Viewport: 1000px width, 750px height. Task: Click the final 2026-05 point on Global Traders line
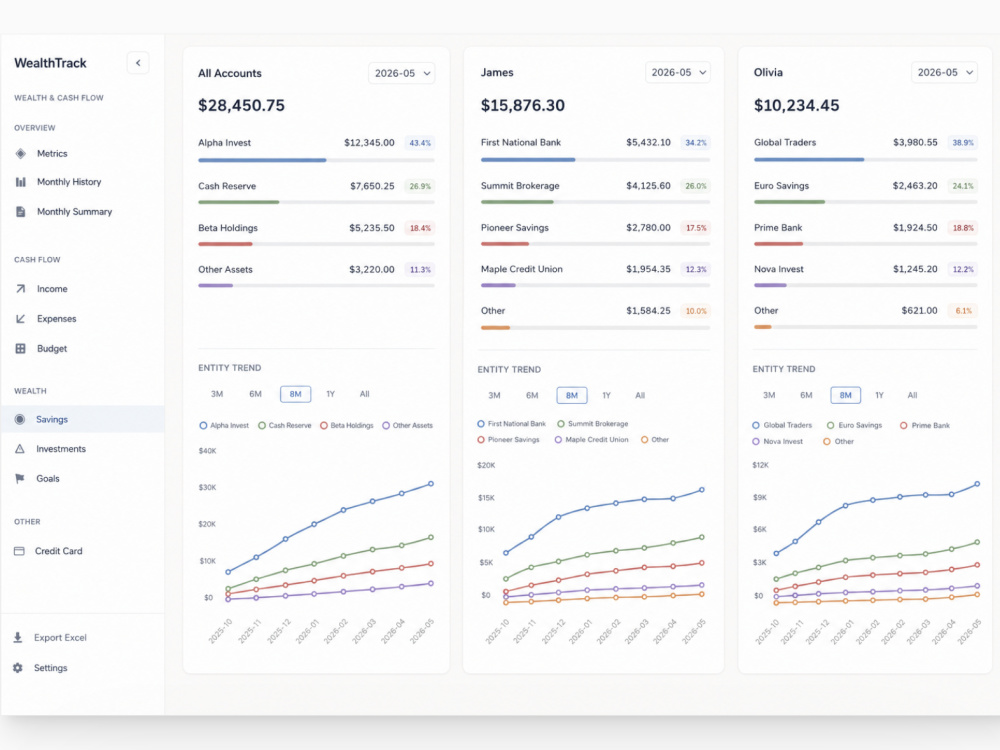[977, 484]
